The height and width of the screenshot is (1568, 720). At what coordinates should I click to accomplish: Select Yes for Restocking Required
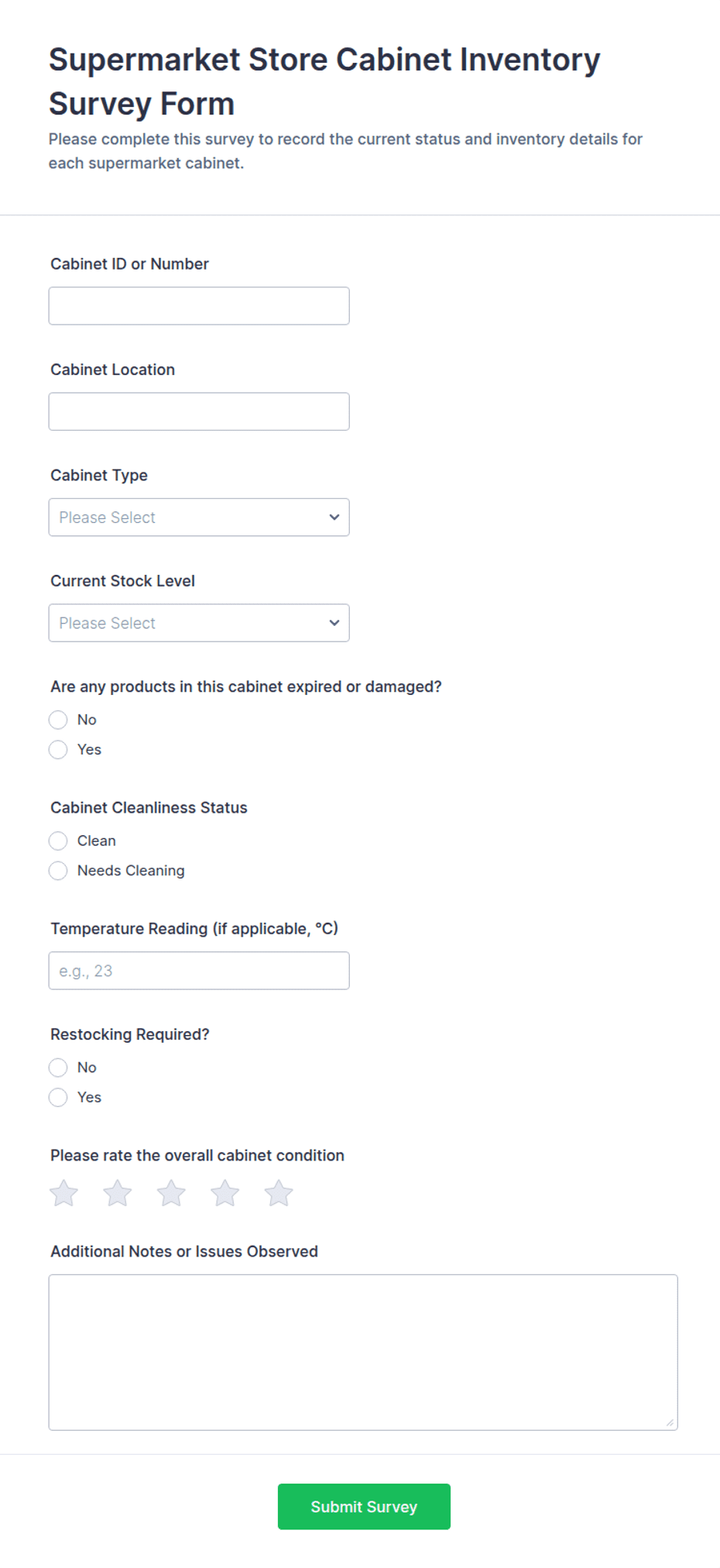[58, 1097]
